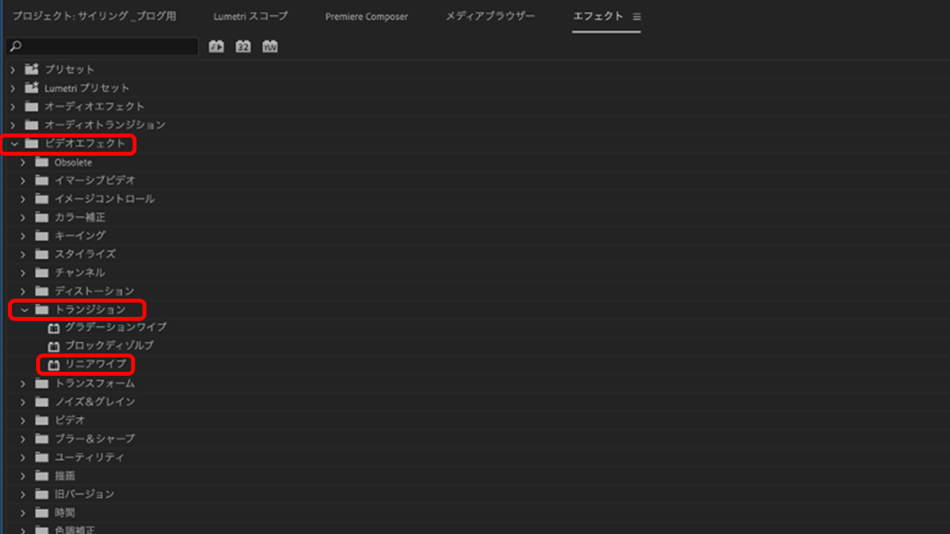Click the カラー補正 folder icon
The image size is (950, 534).
(x=42, y=217)
